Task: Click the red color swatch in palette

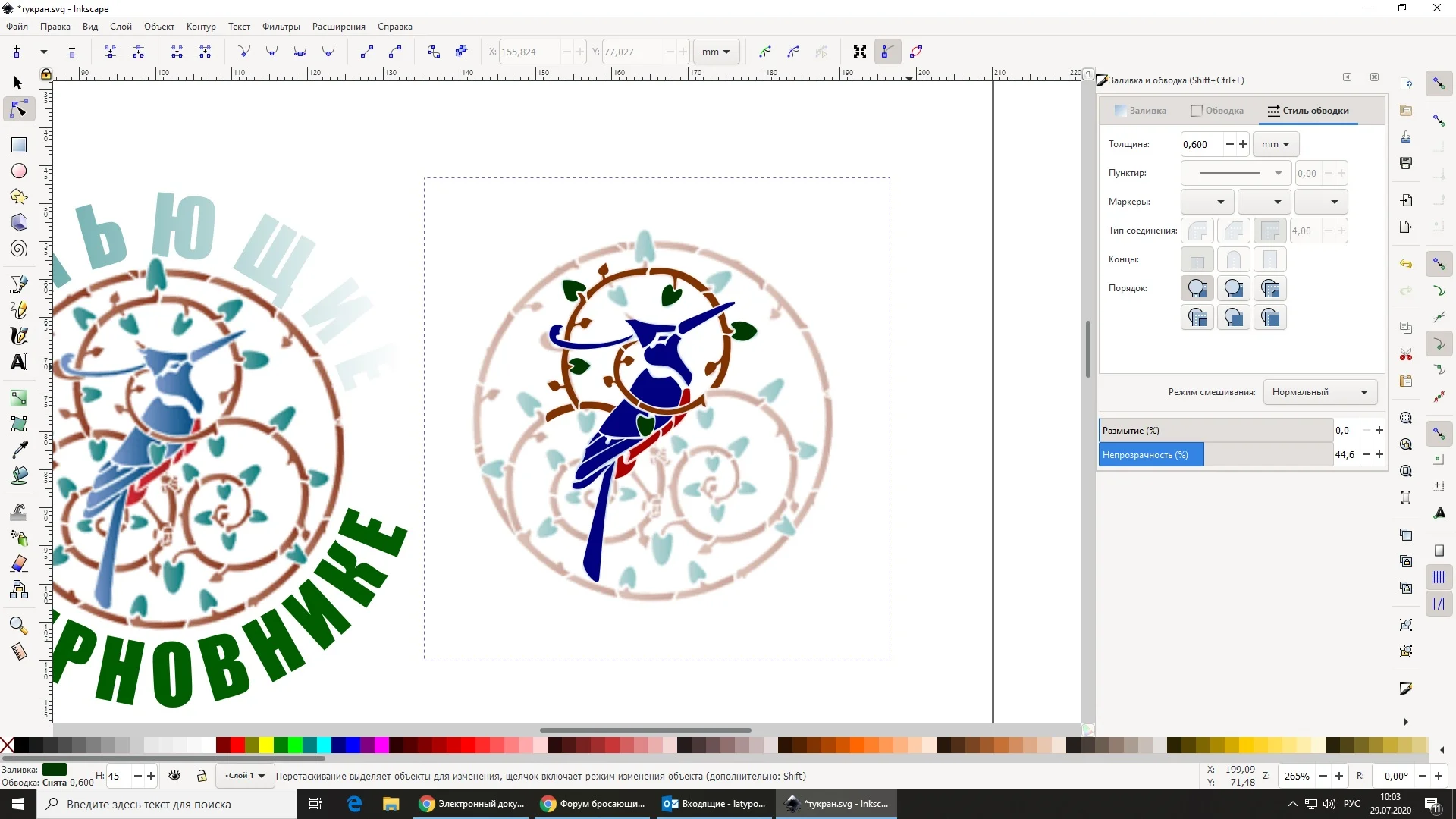Action: (x=237, y=745)
